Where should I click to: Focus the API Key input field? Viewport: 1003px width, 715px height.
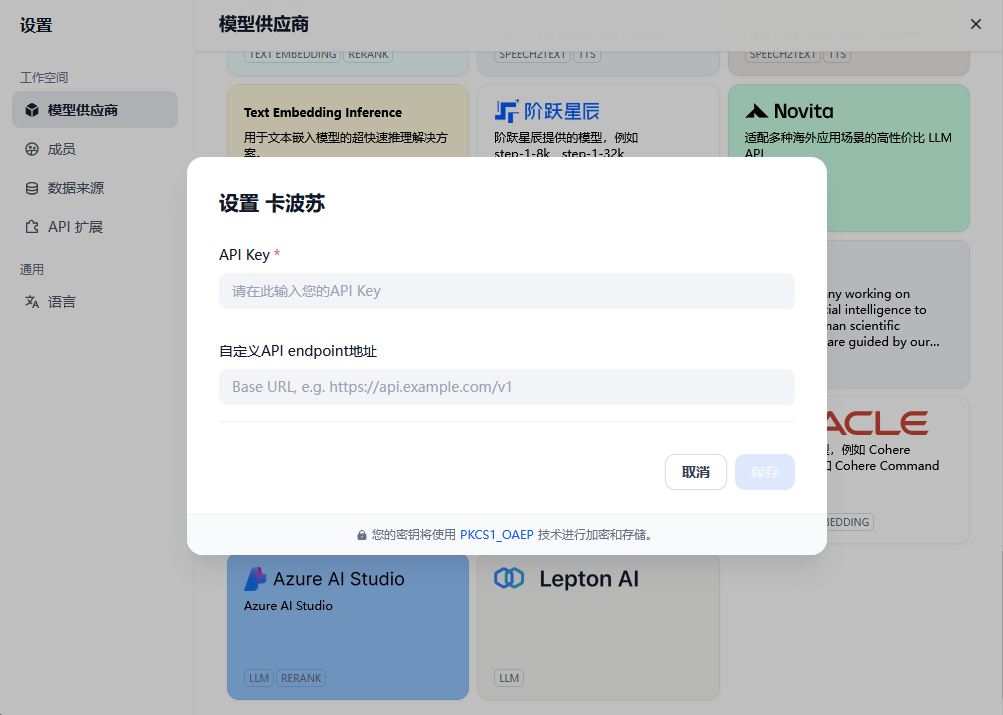click(506, 291)
